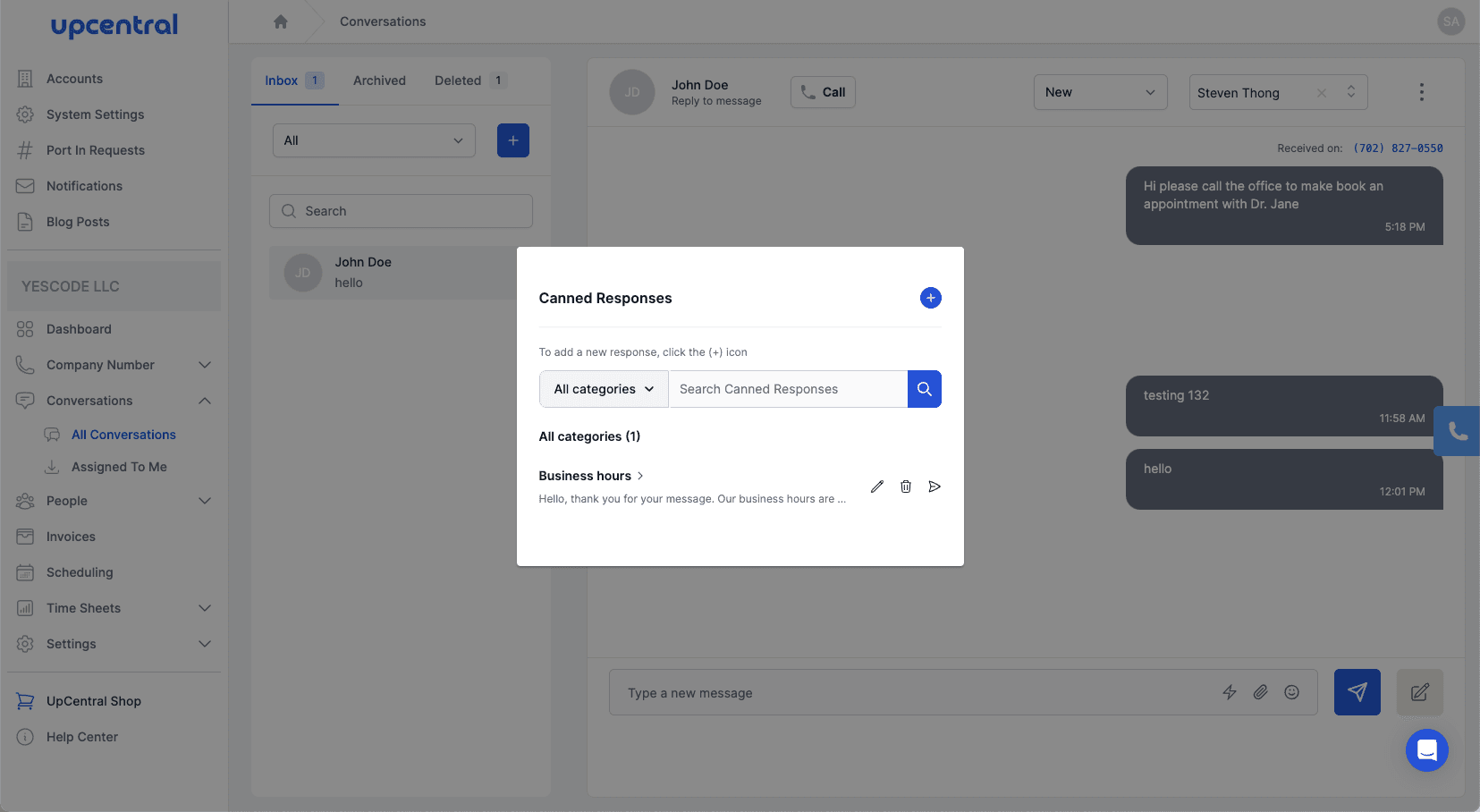Open the three-dot conversation options menu
Screen dimensions: 1480x812
pos(1421,92)
